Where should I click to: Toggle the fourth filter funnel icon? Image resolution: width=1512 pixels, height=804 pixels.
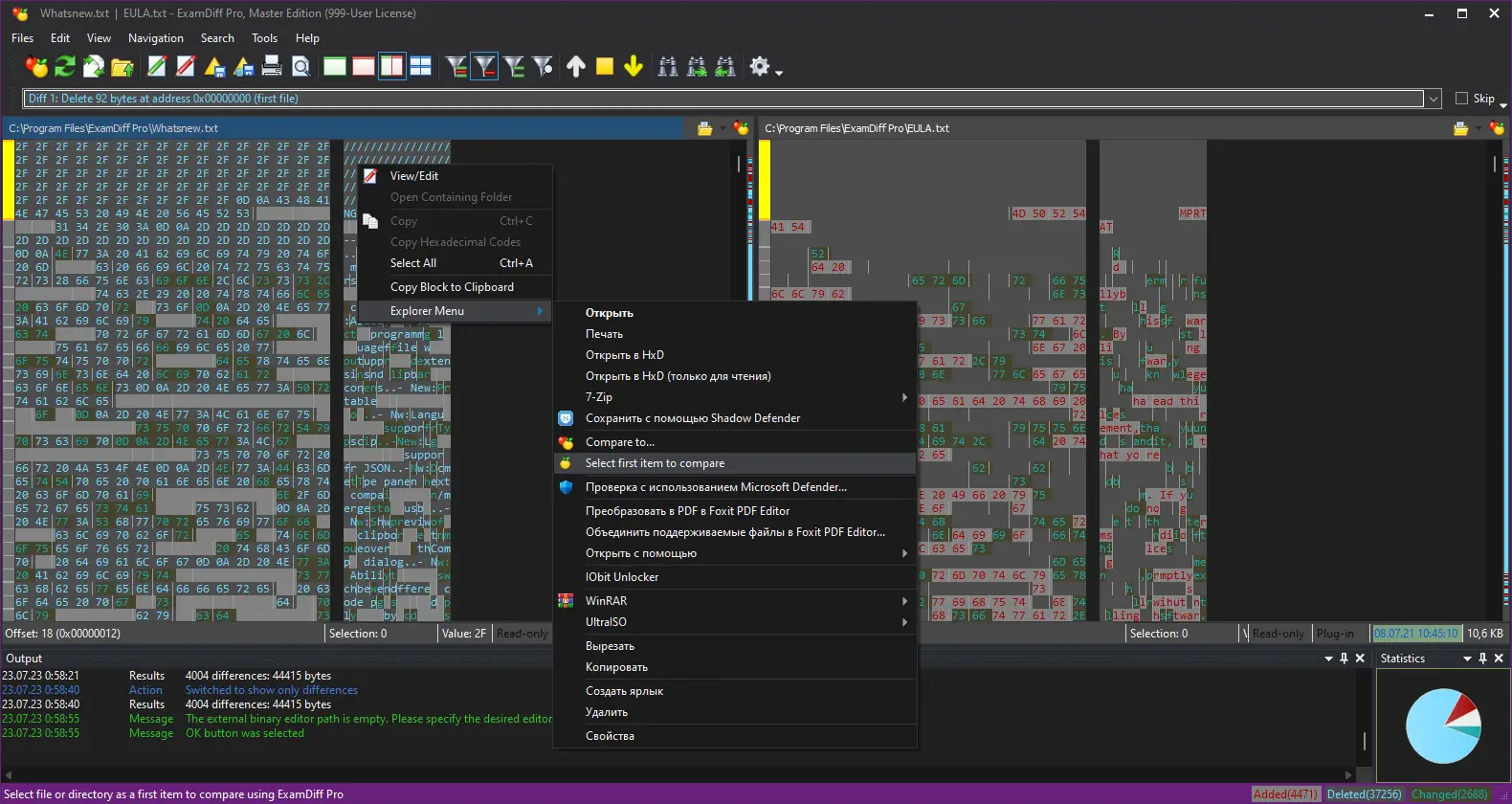pyautogui.click(x=543, y=66)
